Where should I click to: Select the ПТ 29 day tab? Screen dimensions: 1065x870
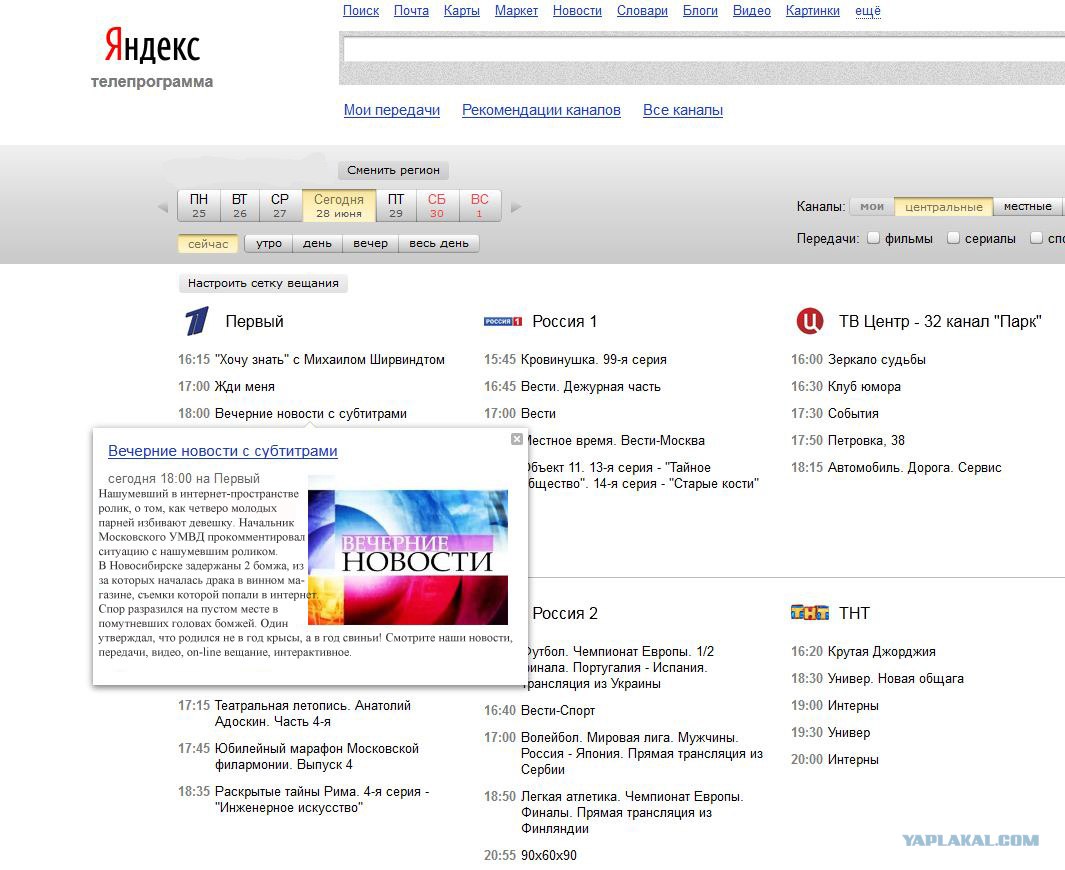(396, 206)
